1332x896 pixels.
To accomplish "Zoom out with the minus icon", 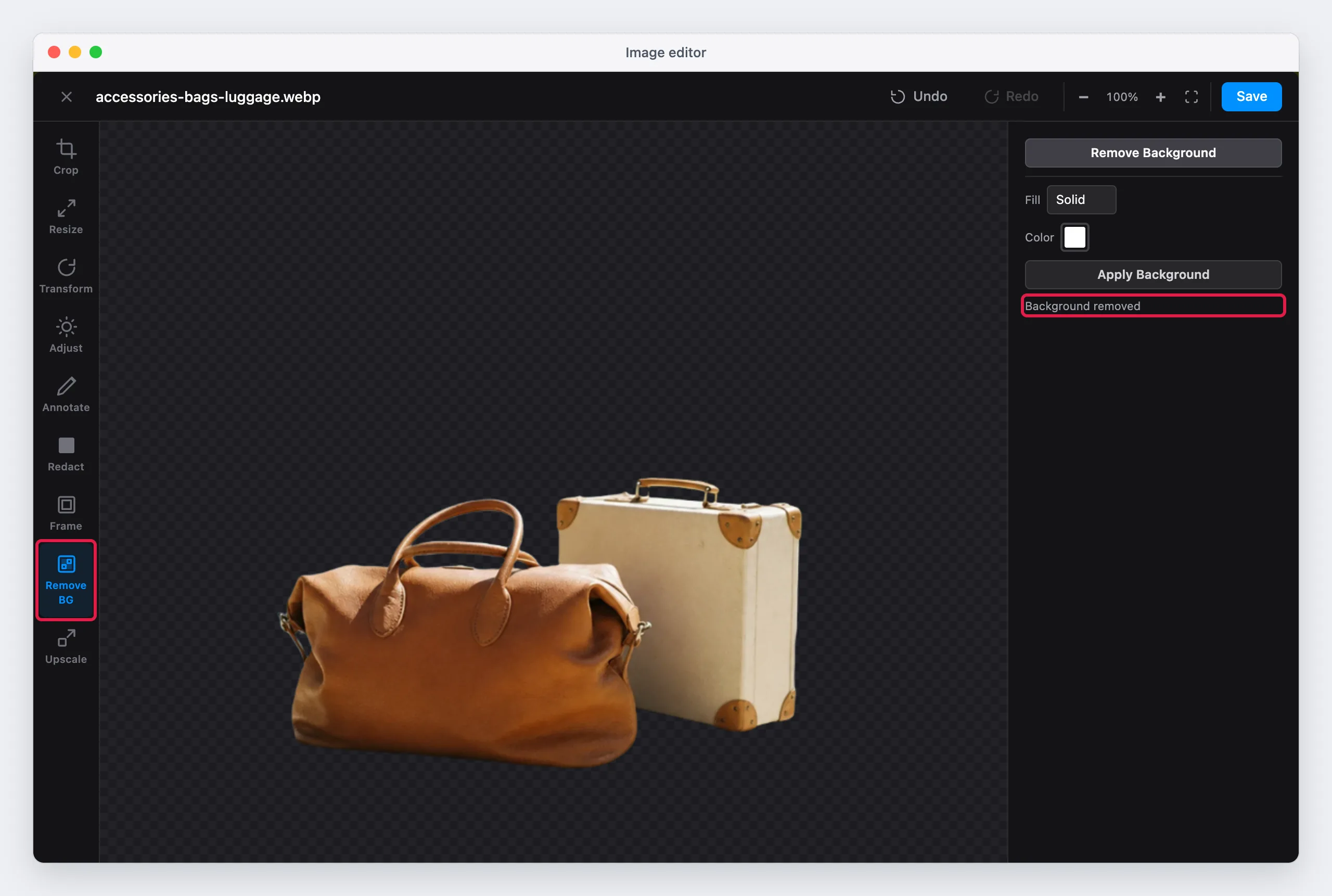I will (1083, 97).
